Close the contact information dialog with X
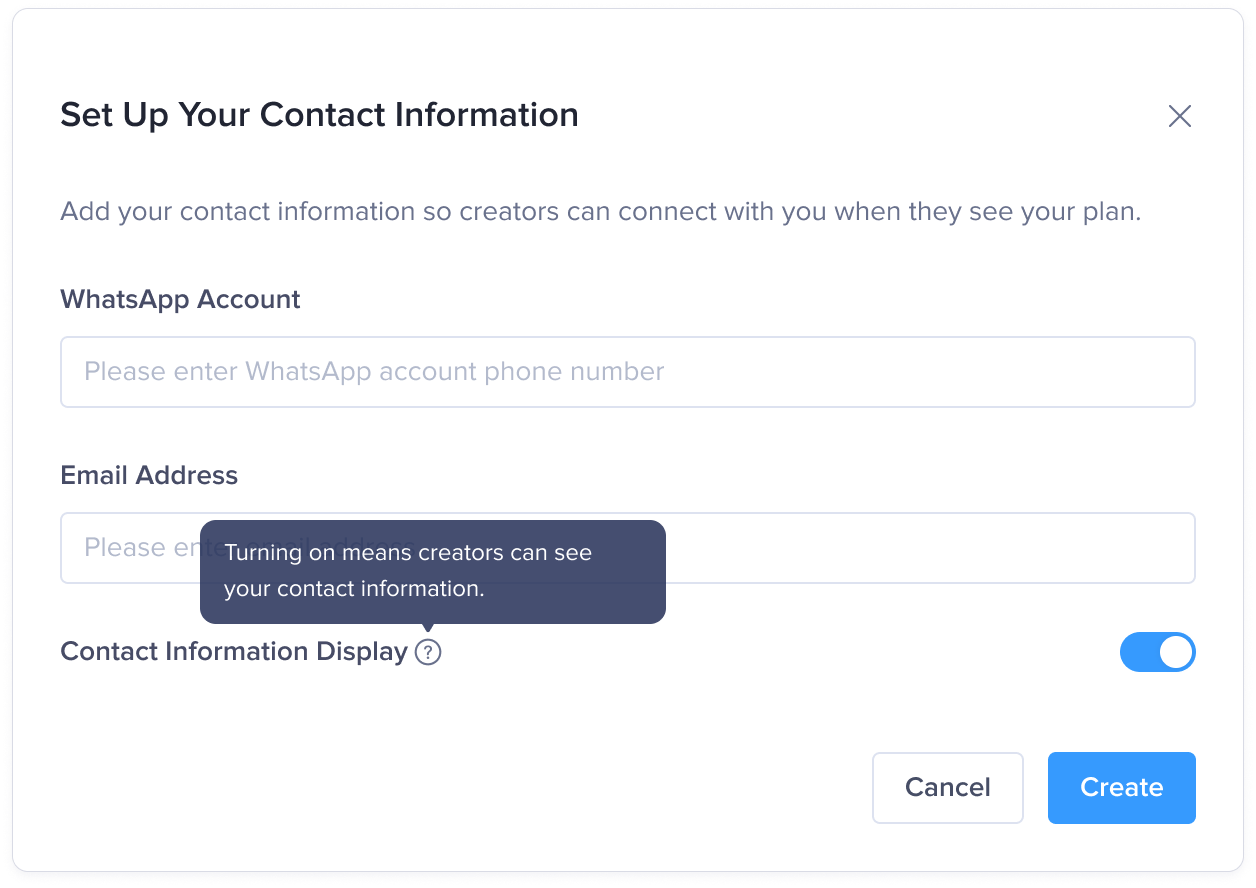 tap(1180, 116)
